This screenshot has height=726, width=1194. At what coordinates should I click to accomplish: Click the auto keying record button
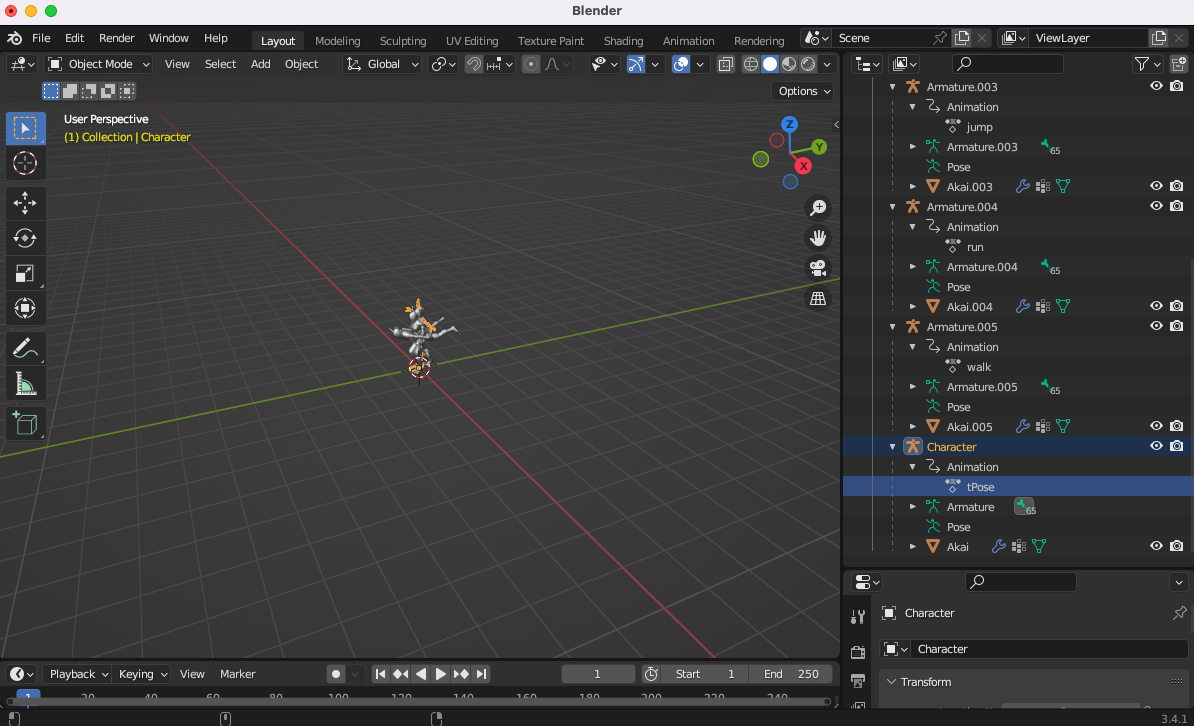click(x=336, y=674)
